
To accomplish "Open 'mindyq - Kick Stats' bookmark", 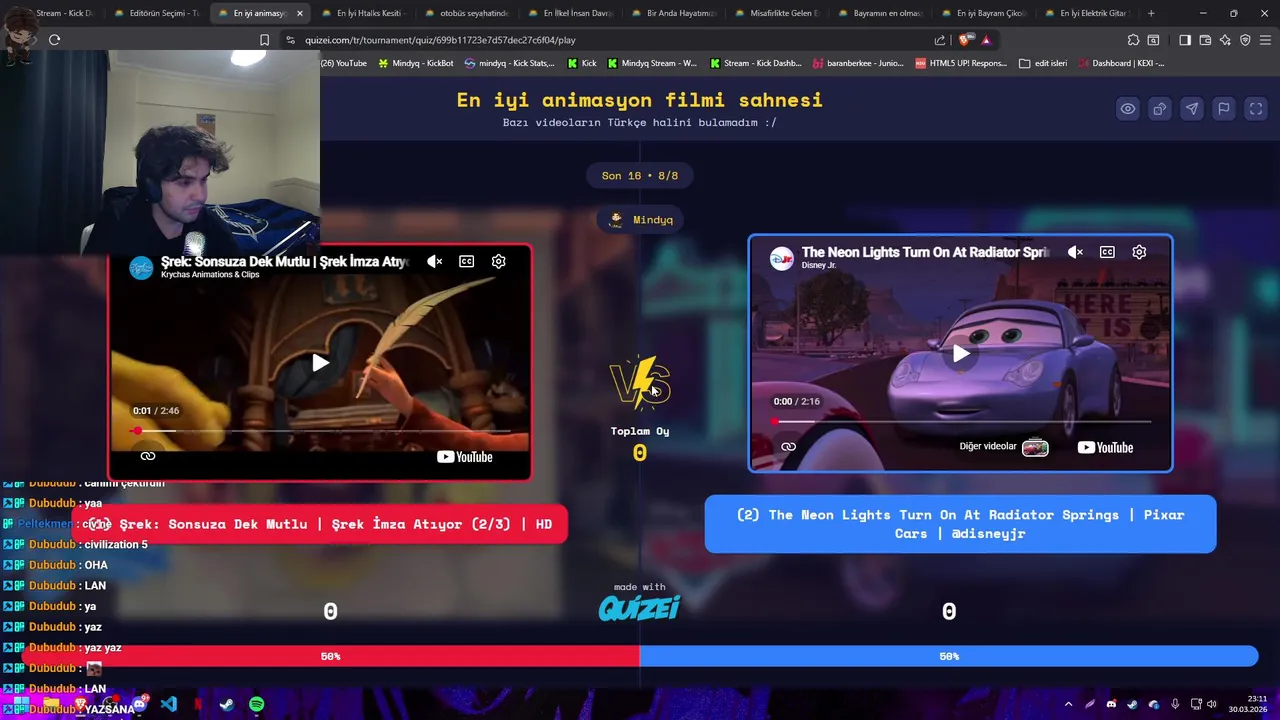I will [x=509, y=63].
